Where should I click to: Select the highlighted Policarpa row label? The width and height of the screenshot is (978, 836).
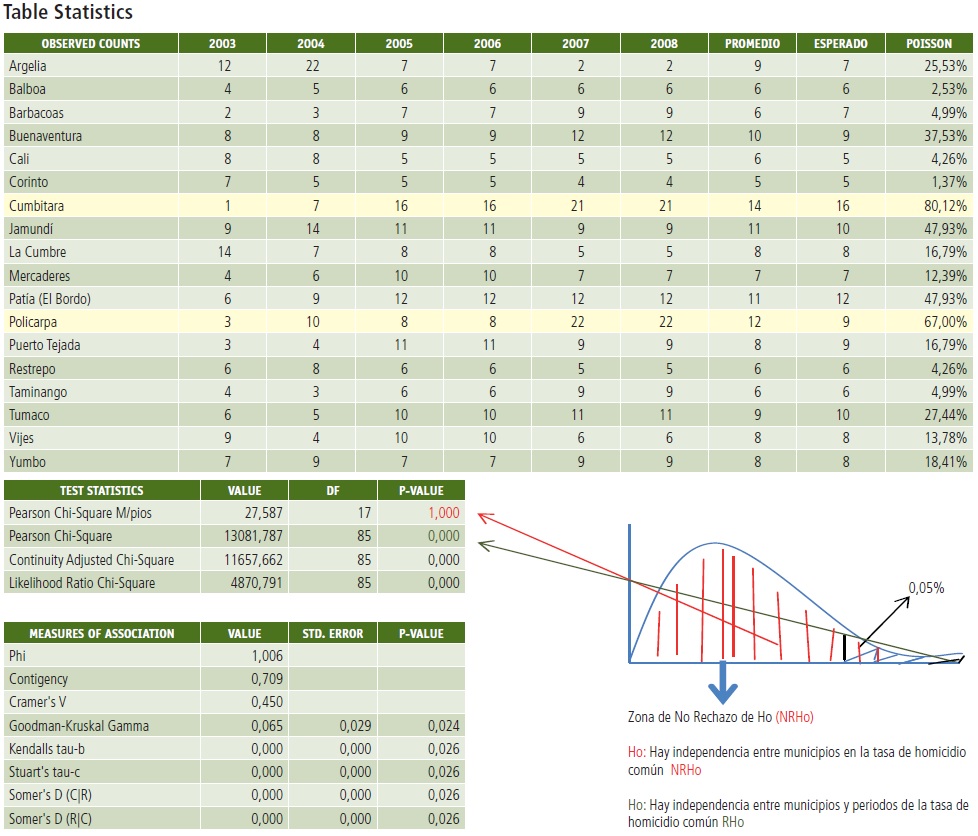[34, 323]
